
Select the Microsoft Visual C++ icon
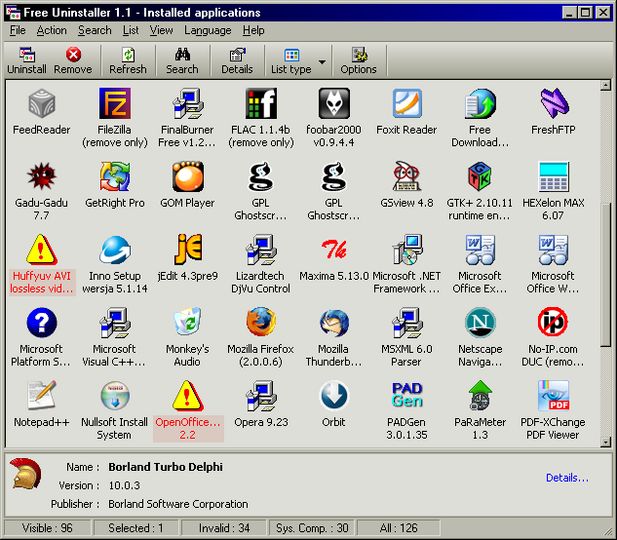115,323
